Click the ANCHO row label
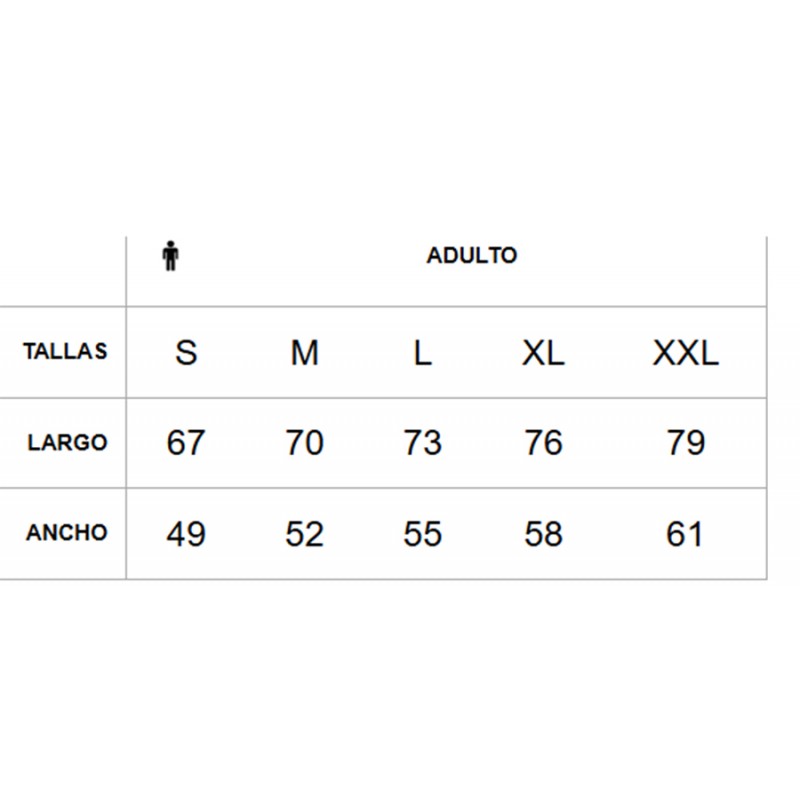 (66, 533)
